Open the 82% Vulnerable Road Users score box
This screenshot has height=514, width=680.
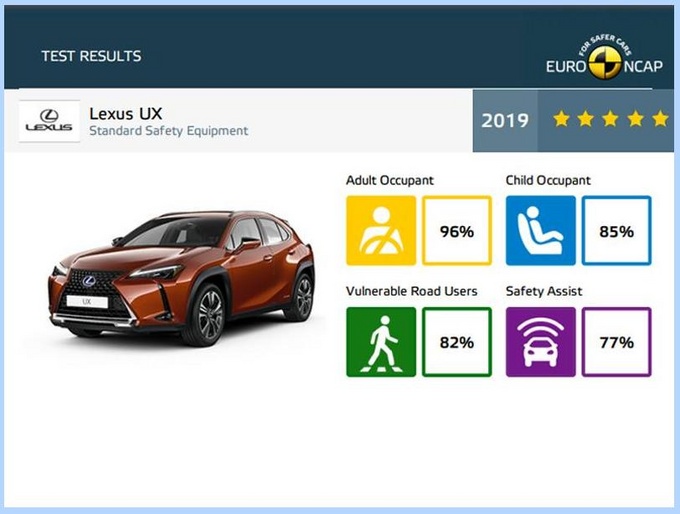coord(457,342)
